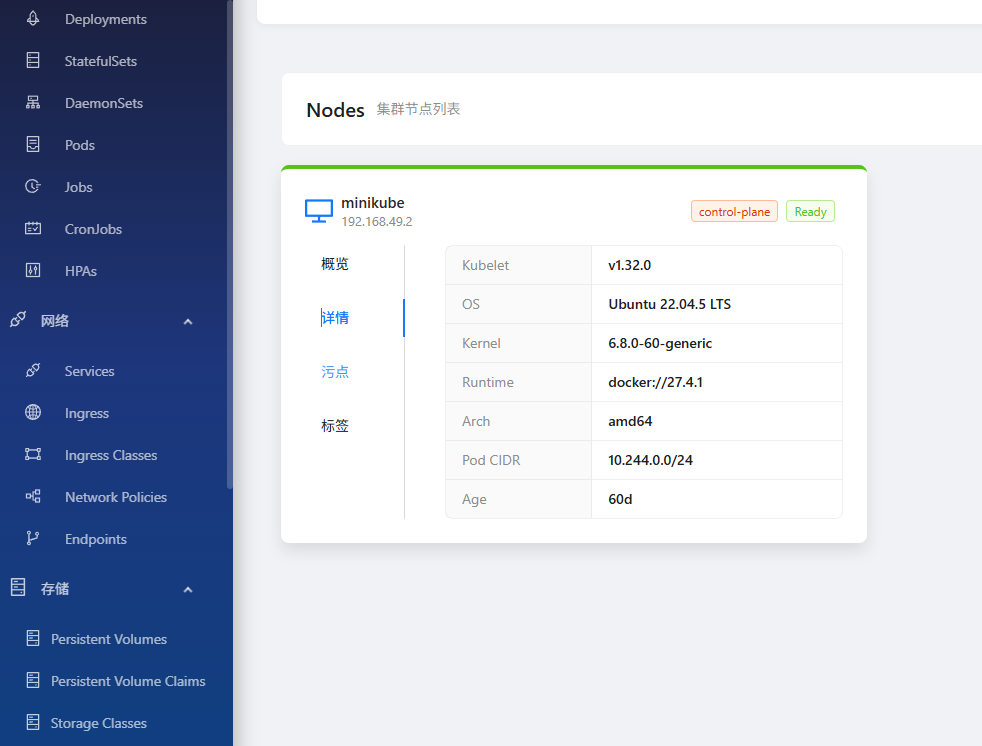Click the Pods icon in sidebar

pyautogui.click(x=33, y=144)
